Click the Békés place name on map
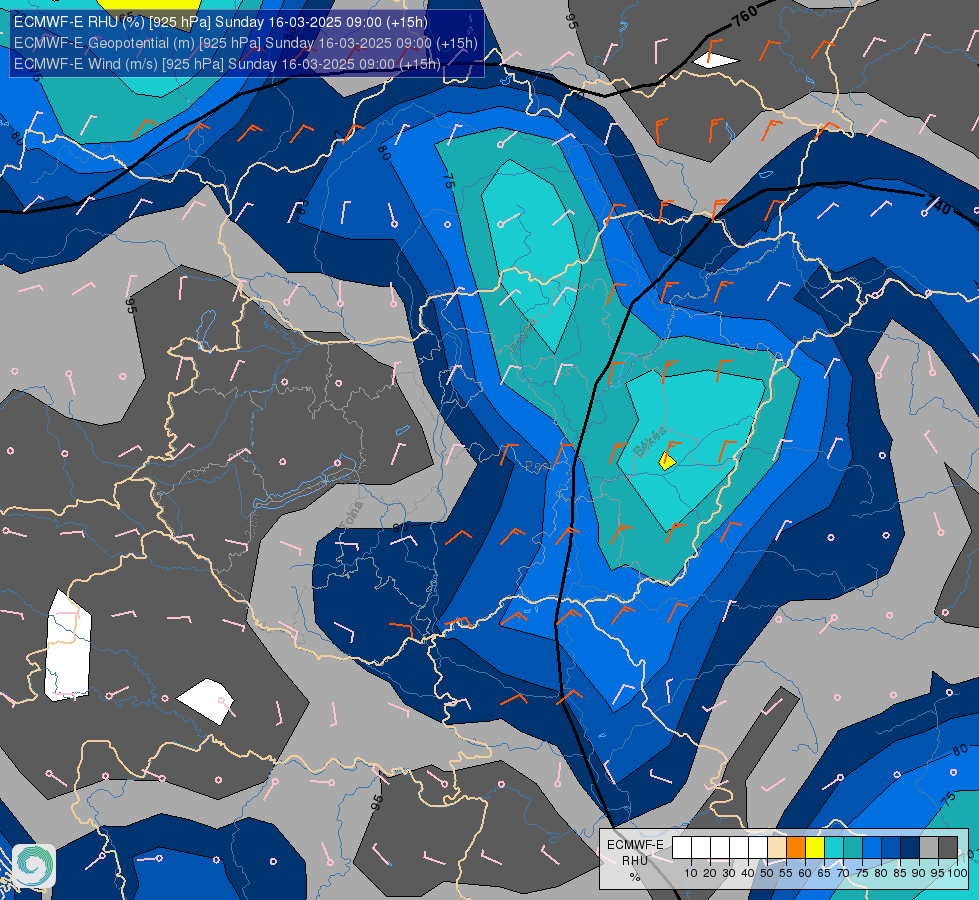The height and width of the screenshot is (900, 979). pos(650,442)
